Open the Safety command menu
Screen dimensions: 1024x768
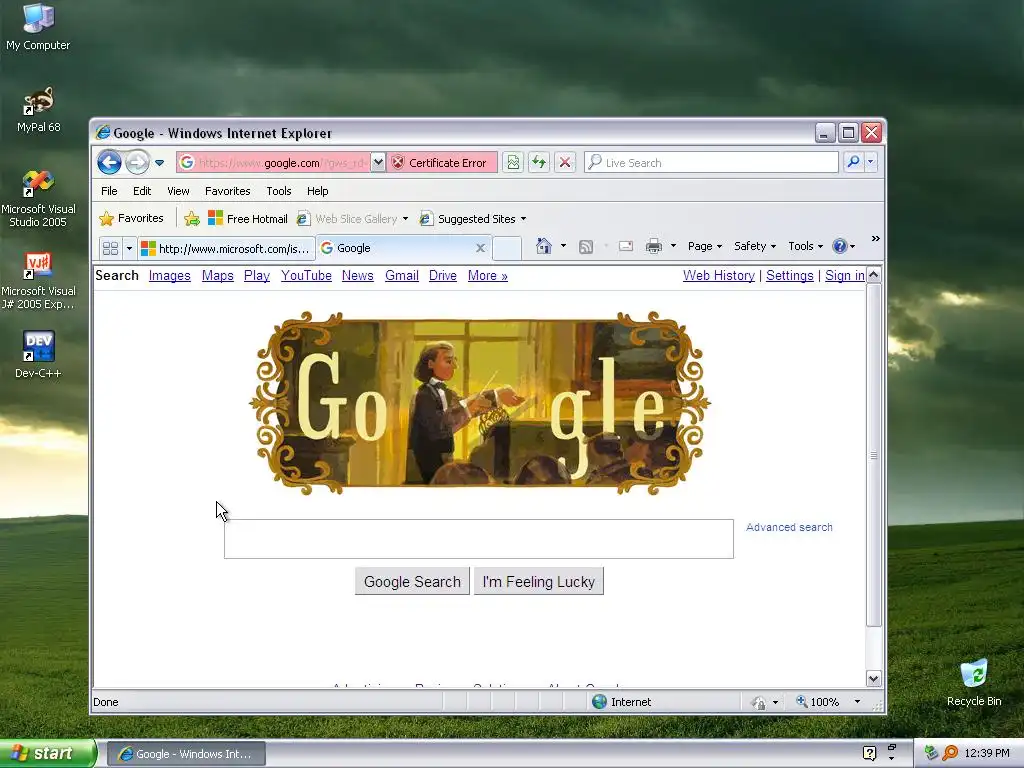(755, 246)
